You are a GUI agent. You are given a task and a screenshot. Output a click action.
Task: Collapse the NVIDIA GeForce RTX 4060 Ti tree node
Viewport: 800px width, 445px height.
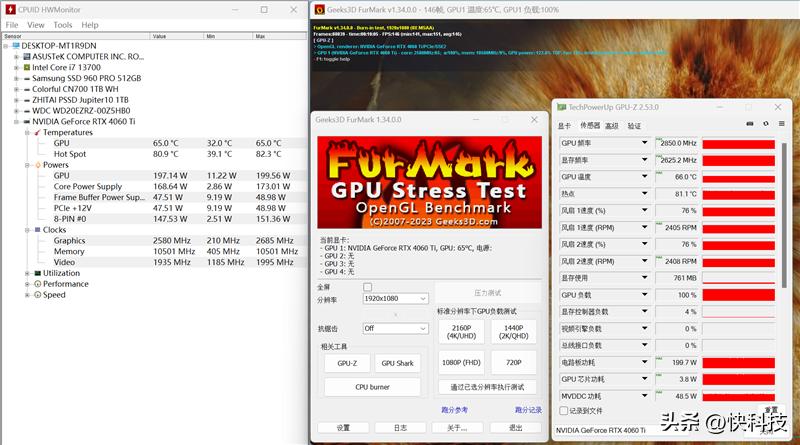16,122
